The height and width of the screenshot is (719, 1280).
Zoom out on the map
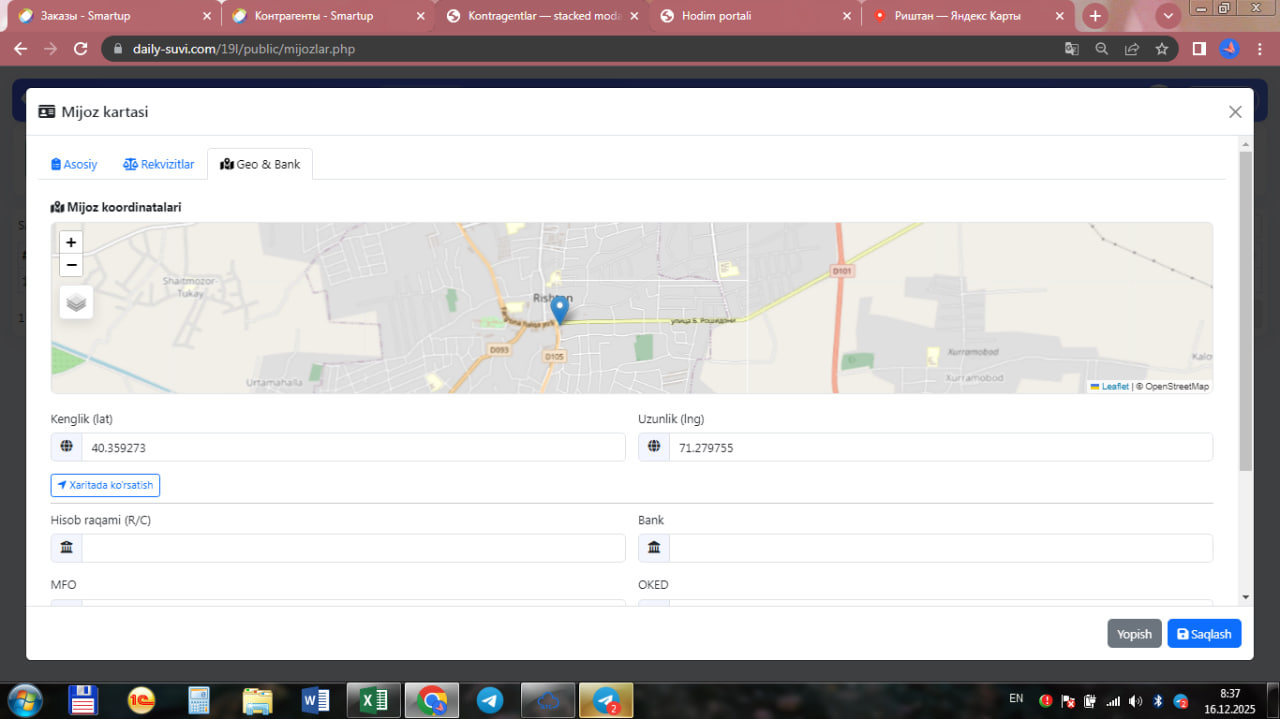tap(71, 265)
